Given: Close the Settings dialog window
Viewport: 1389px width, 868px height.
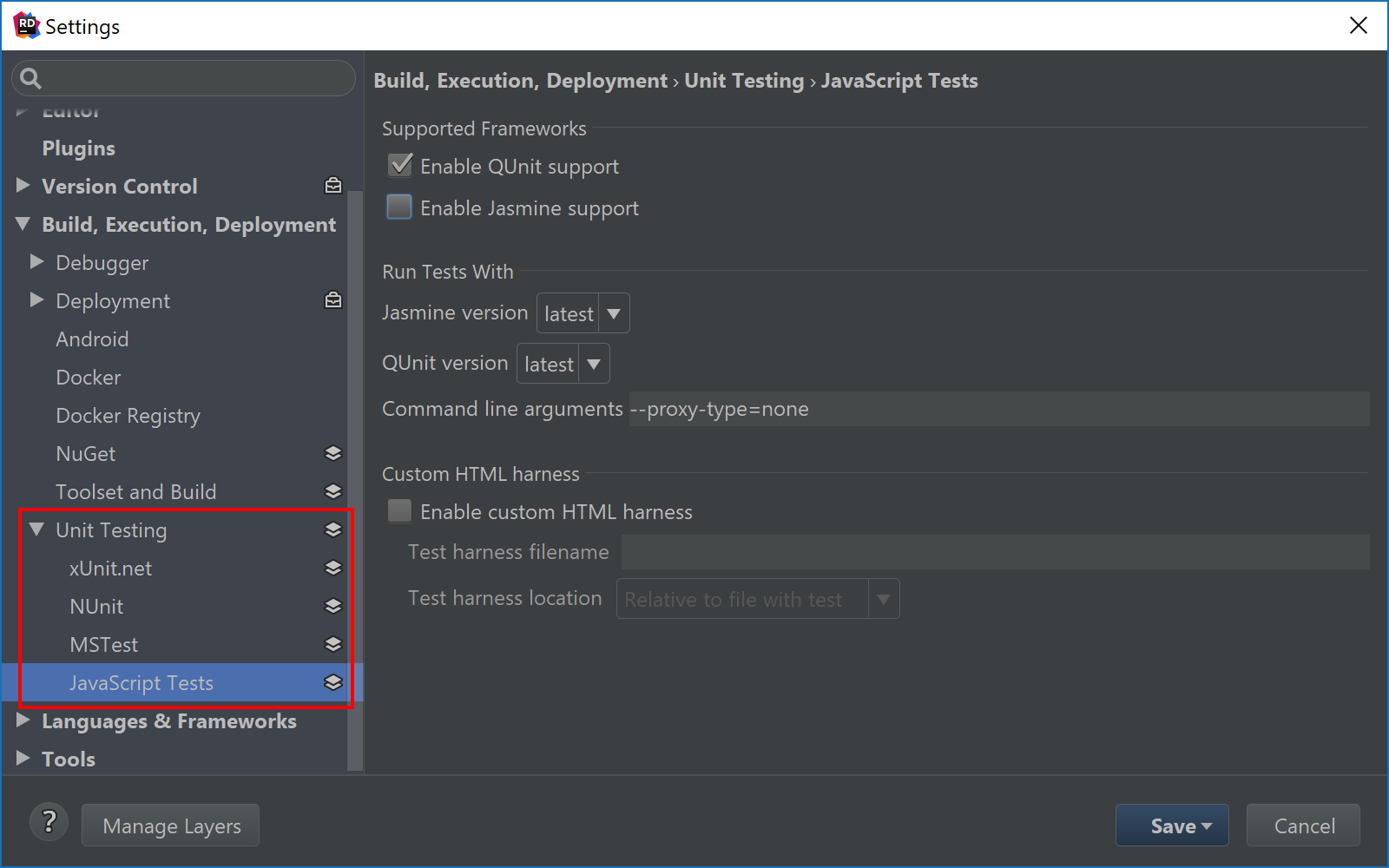Looking at the screenshot, I should pos(1359,25).
